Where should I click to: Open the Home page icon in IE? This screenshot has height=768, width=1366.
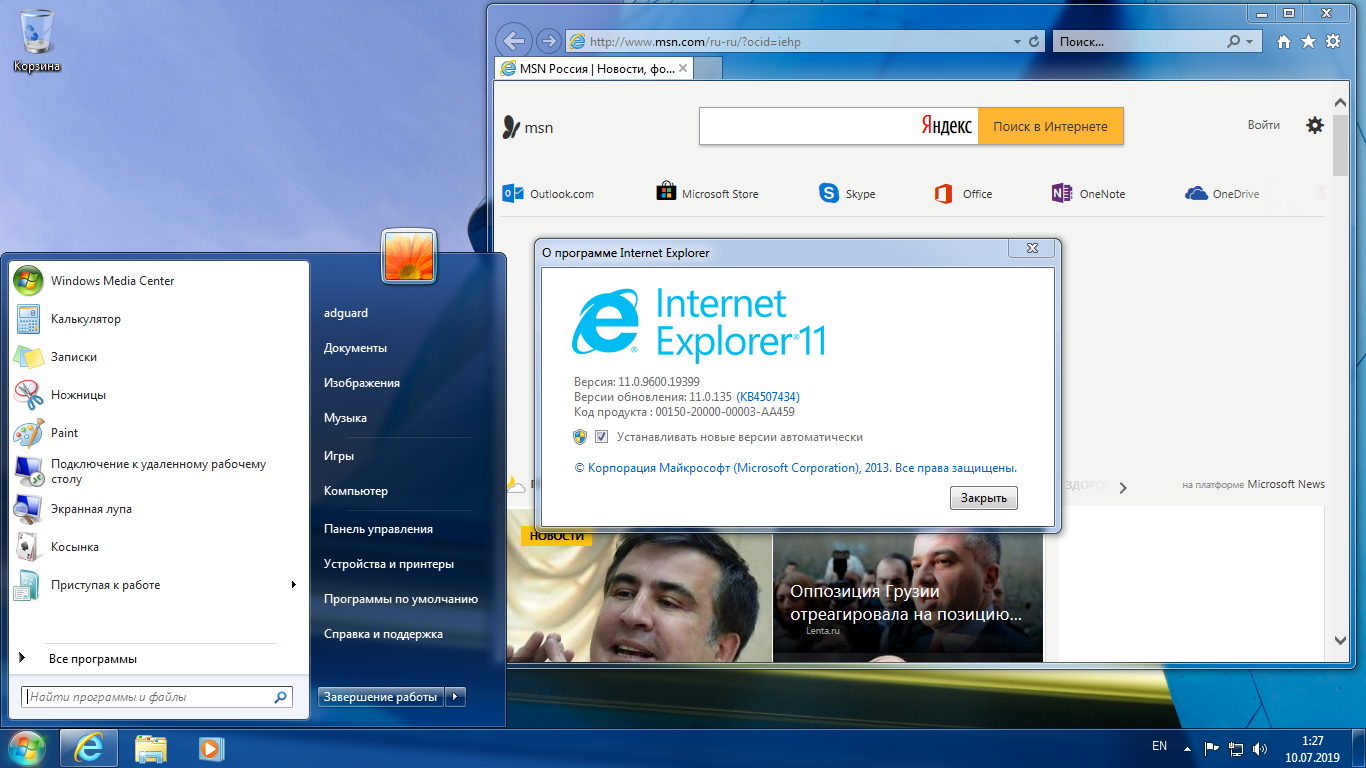pos(1284,42)
